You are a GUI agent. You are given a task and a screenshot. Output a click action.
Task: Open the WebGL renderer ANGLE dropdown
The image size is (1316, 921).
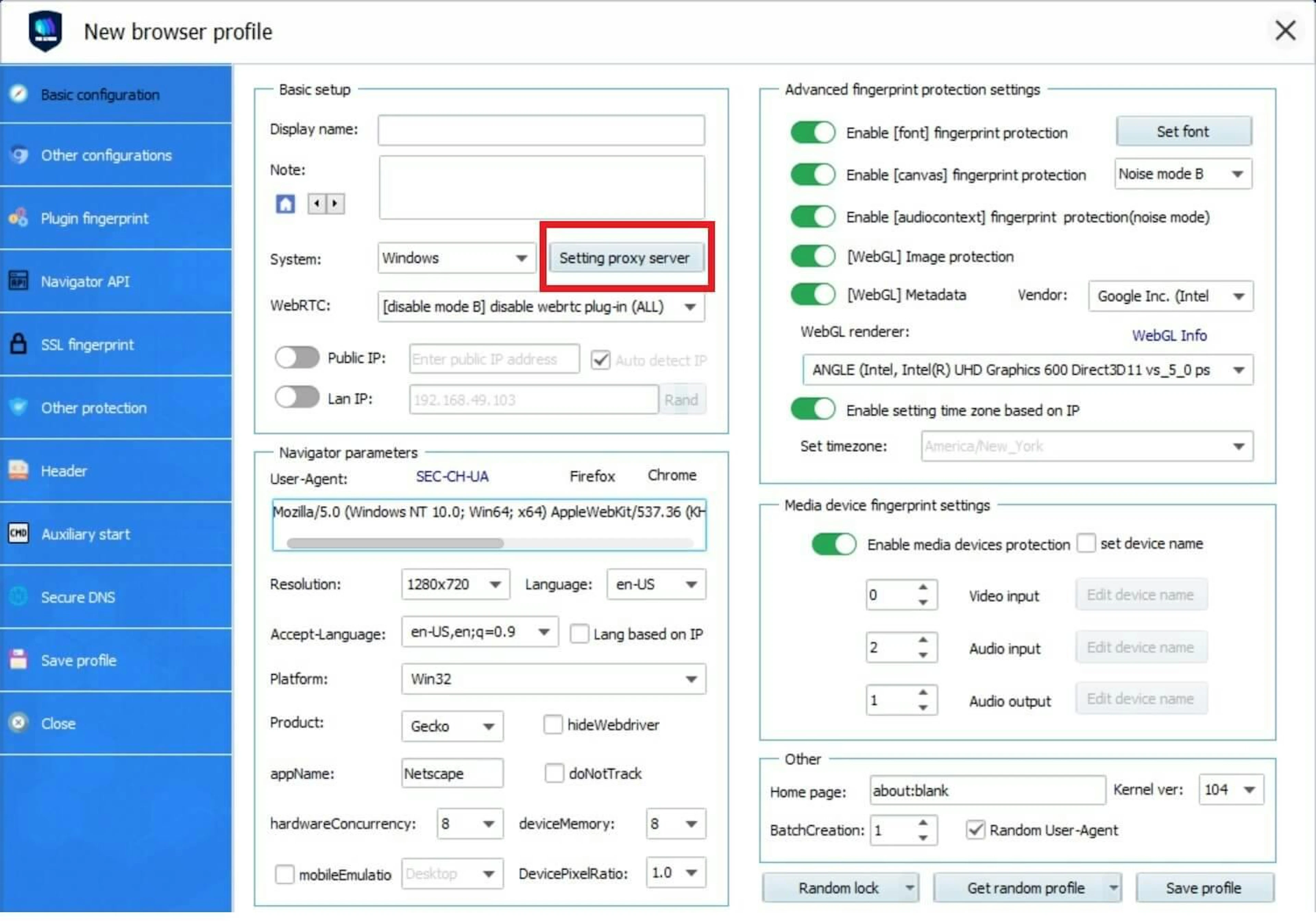tap(1028, 370)
